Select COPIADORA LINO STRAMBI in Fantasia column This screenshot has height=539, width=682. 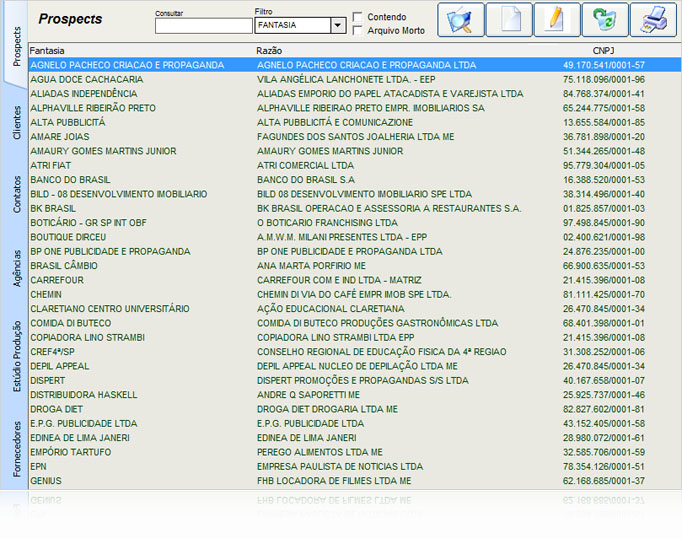87,338
